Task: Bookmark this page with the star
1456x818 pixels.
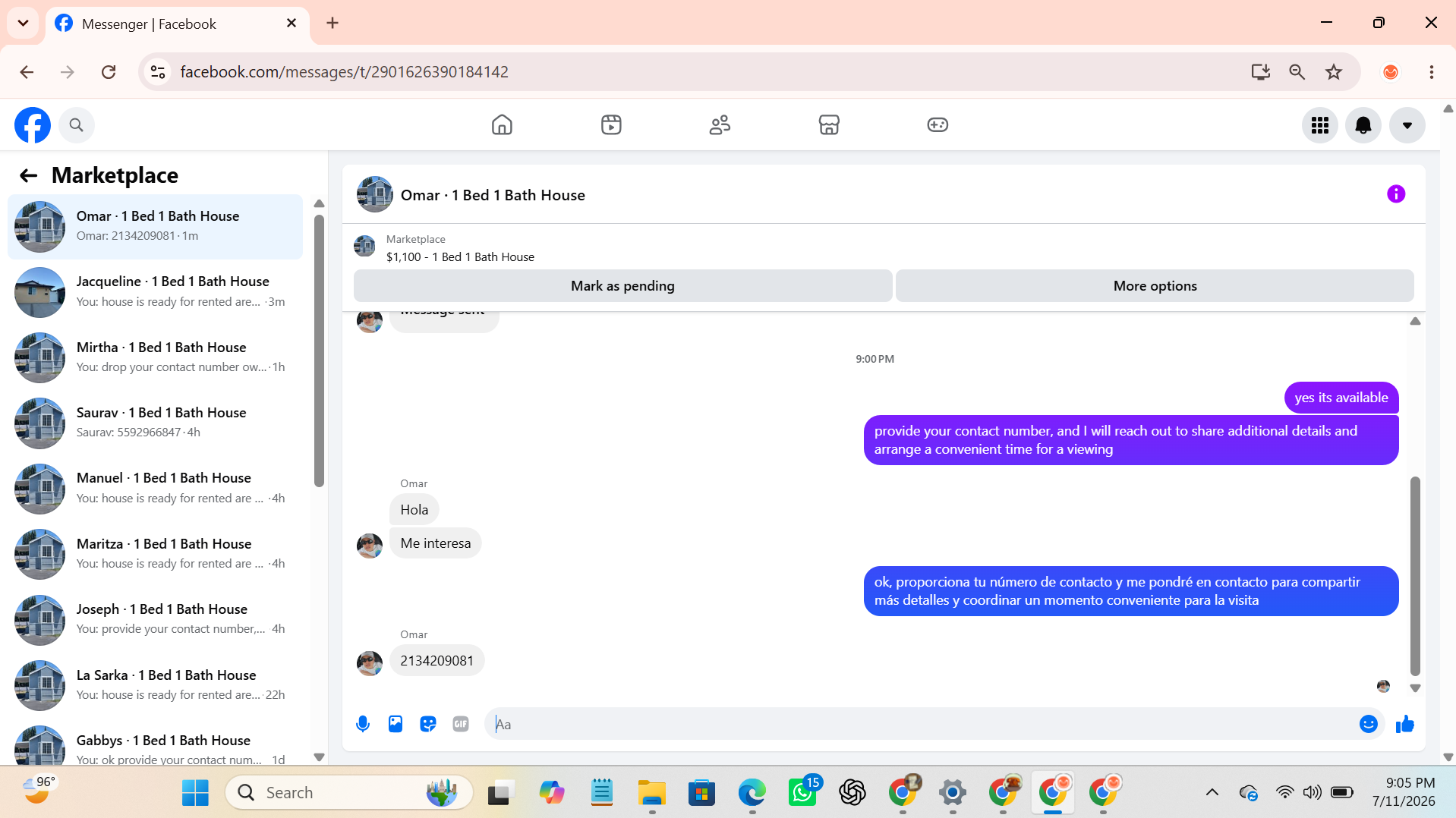Action: point(1334,72)
